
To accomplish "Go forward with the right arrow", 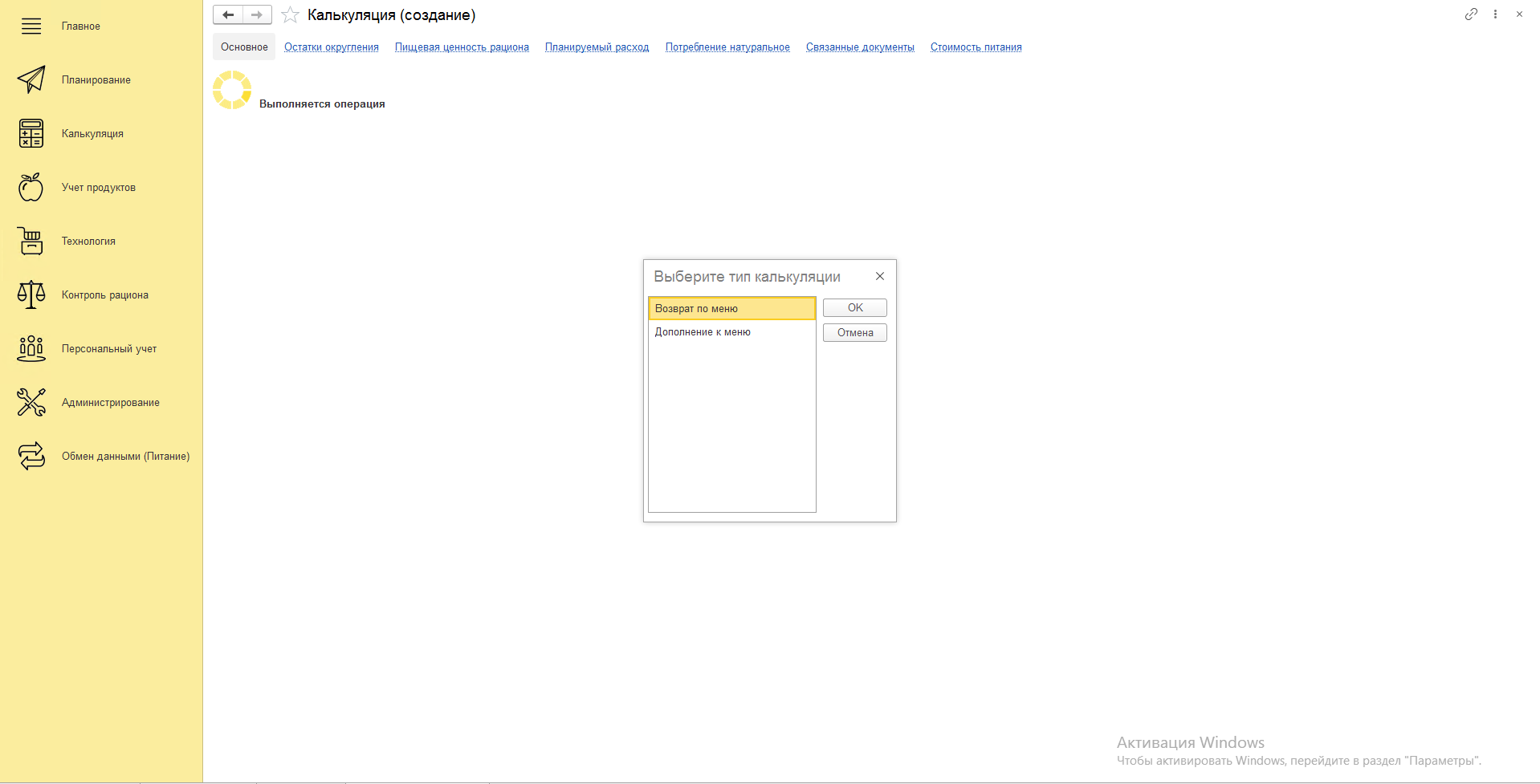I will tap(257, 15).
